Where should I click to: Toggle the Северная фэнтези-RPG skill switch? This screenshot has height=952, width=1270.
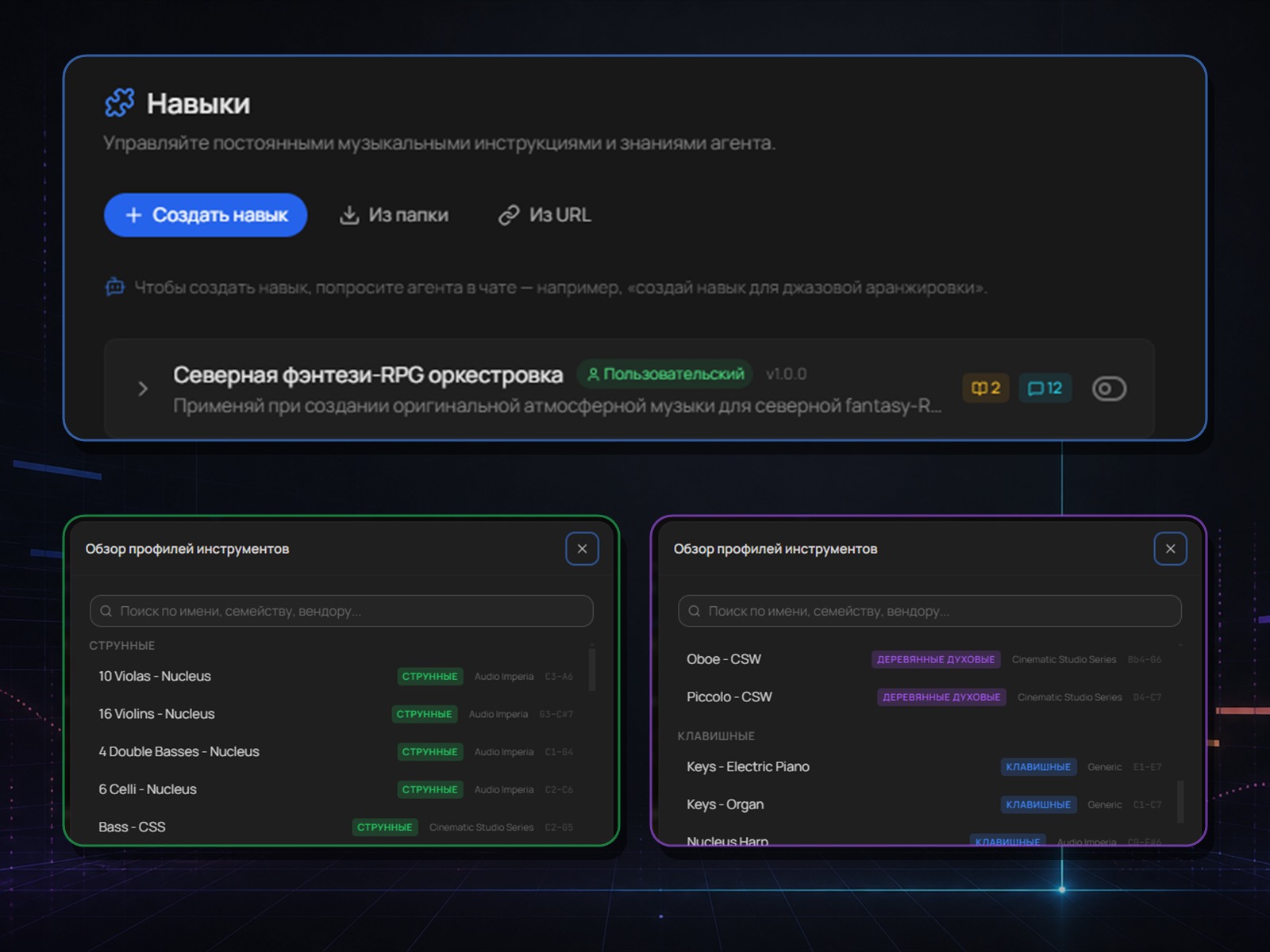tap(1109, 389)
